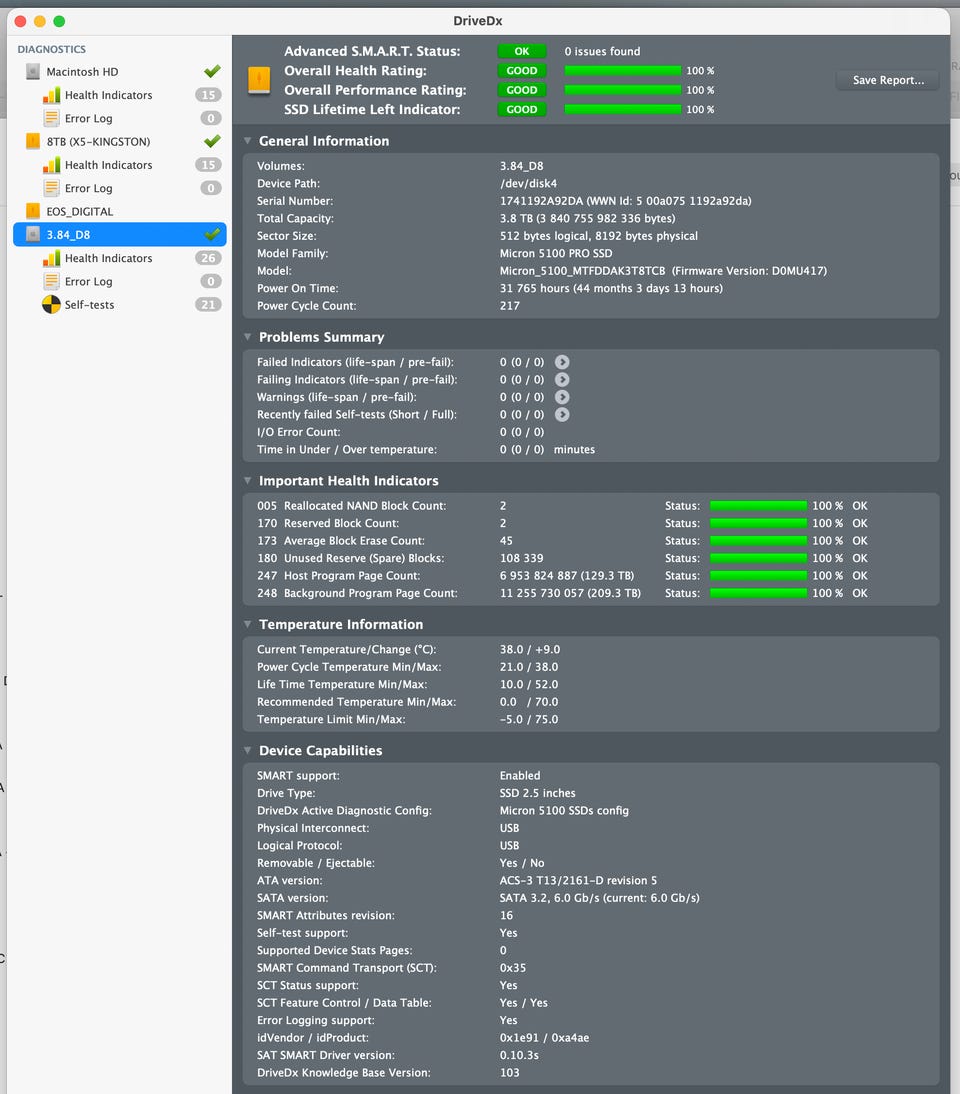The image size is (960, 1094).
Task: Click the DIAGNOSTICS sidebar header
Action: [x=52, y=49]
